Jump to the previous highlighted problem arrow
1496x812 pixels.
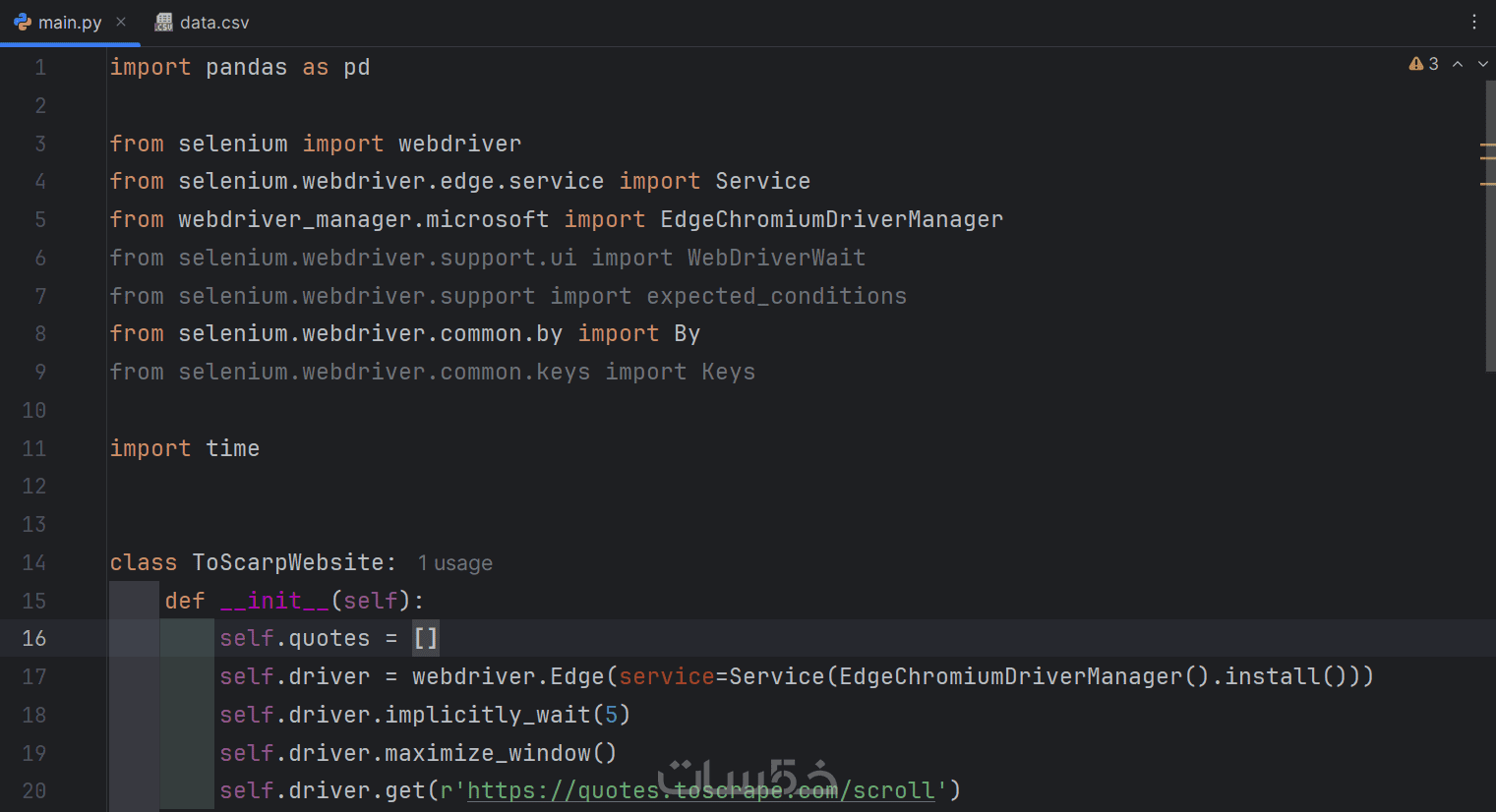point(1458,64)
